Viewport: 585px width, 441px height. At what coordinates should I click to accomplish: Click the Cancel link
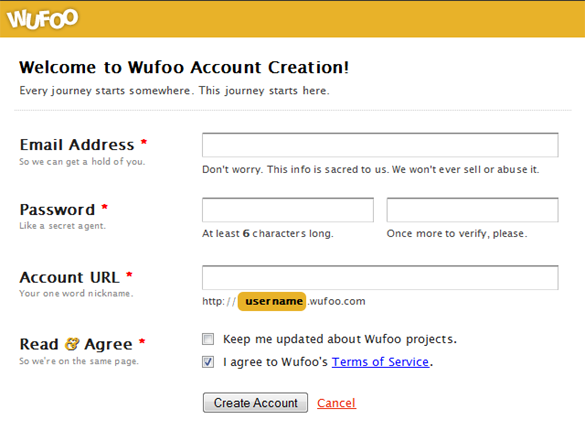coord(337,403)
